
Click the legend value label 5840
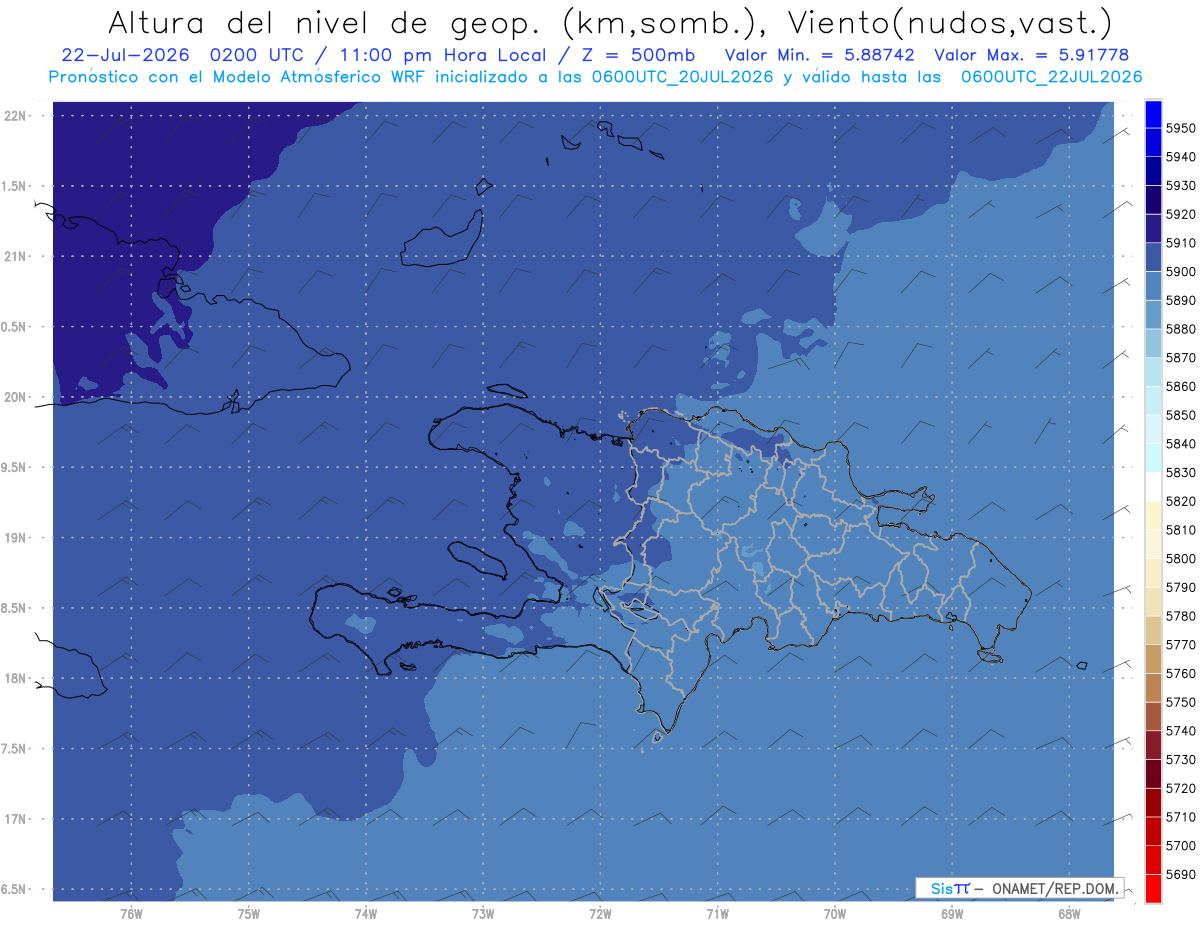coord(1181,444)
